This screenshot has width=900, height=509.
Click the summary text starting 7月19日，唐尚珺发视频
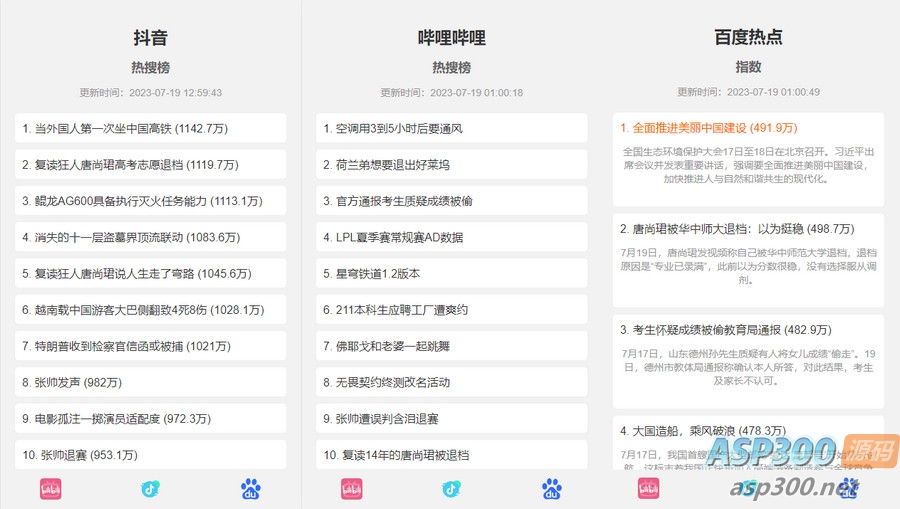coord(748,266)
